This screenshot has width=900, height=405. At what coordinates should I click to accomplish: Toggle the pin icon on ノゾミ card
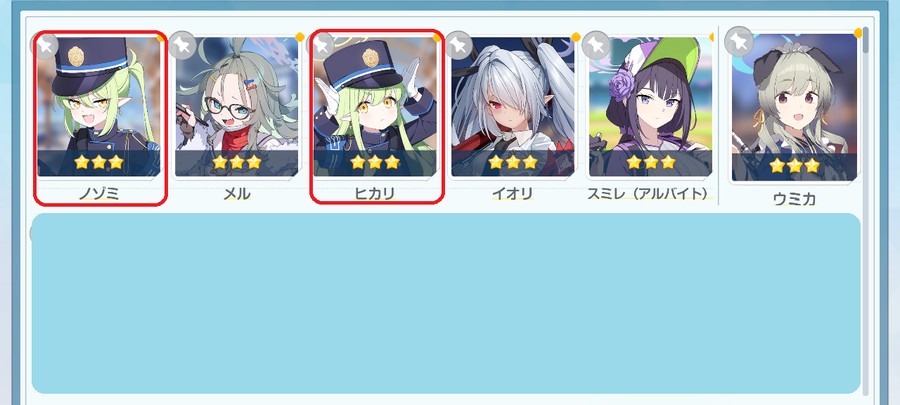(45, 45)
